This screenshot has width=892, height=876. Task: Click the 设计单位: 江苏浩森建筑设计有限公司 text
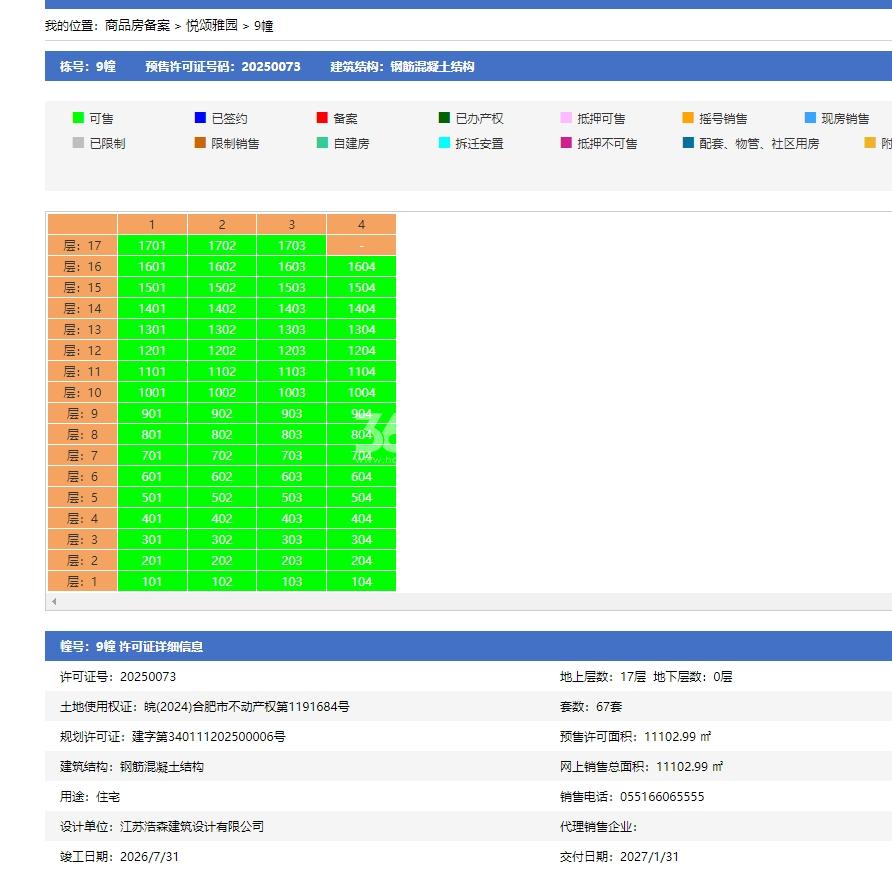pyautogui.click(x=162, y=827)
